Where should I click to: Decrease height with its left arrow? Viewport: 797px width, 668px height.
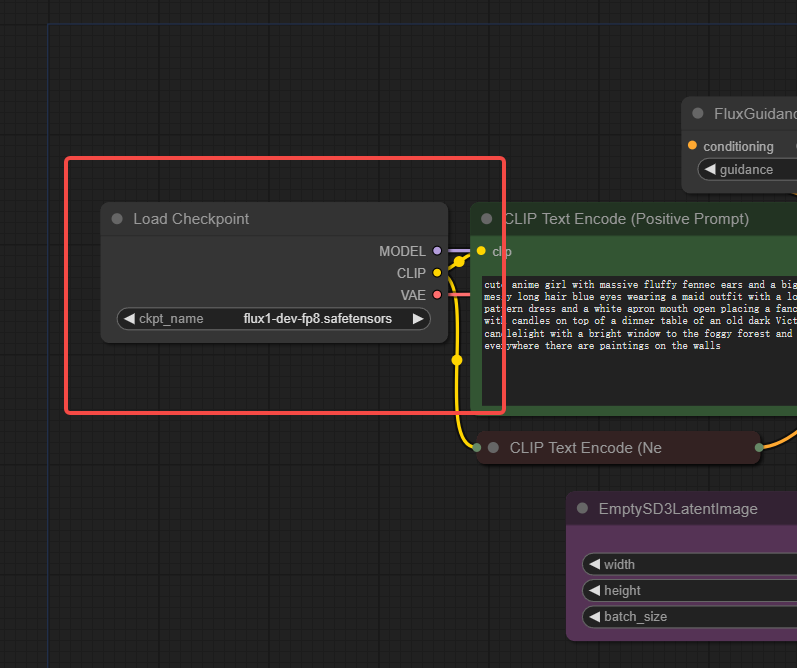point(594,590)
